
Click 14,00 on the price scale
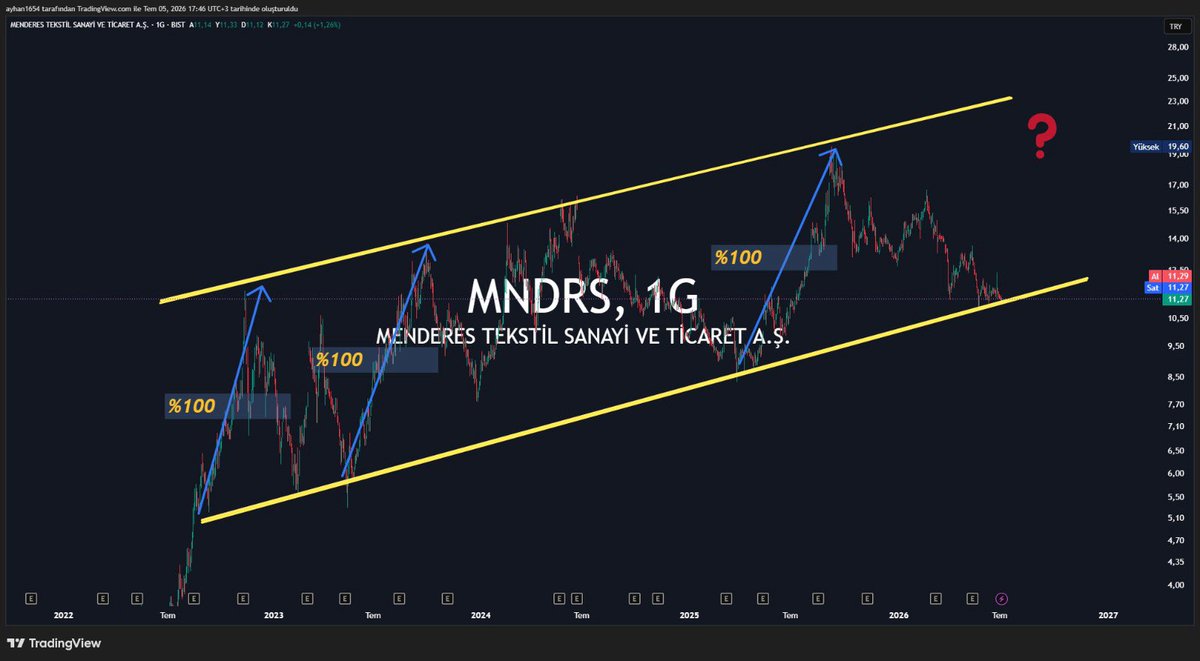point(1178,239)
